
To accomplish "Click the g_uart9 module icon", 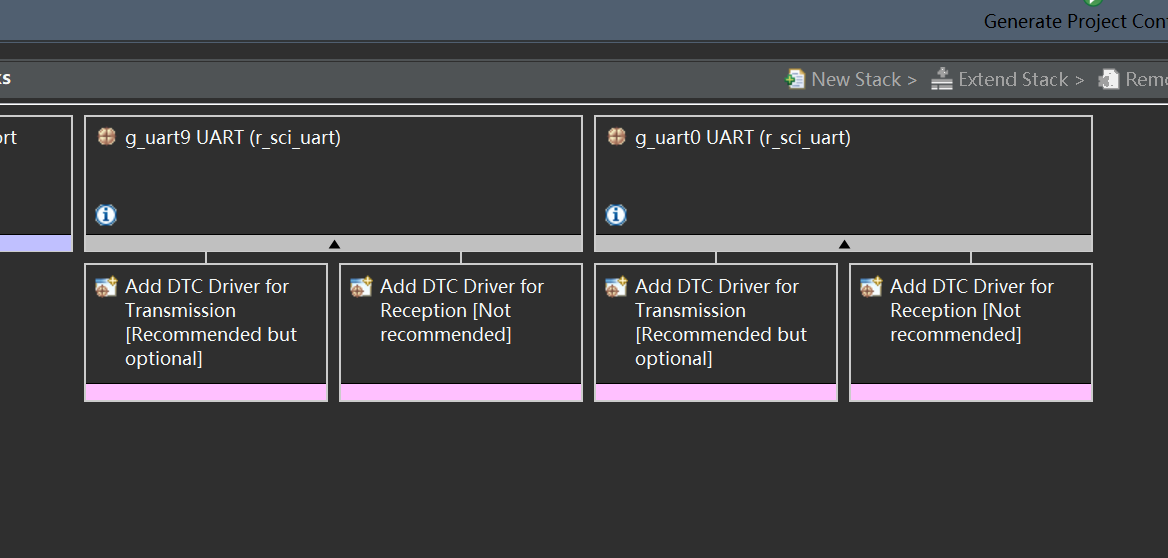I will (x=107, y=137).
